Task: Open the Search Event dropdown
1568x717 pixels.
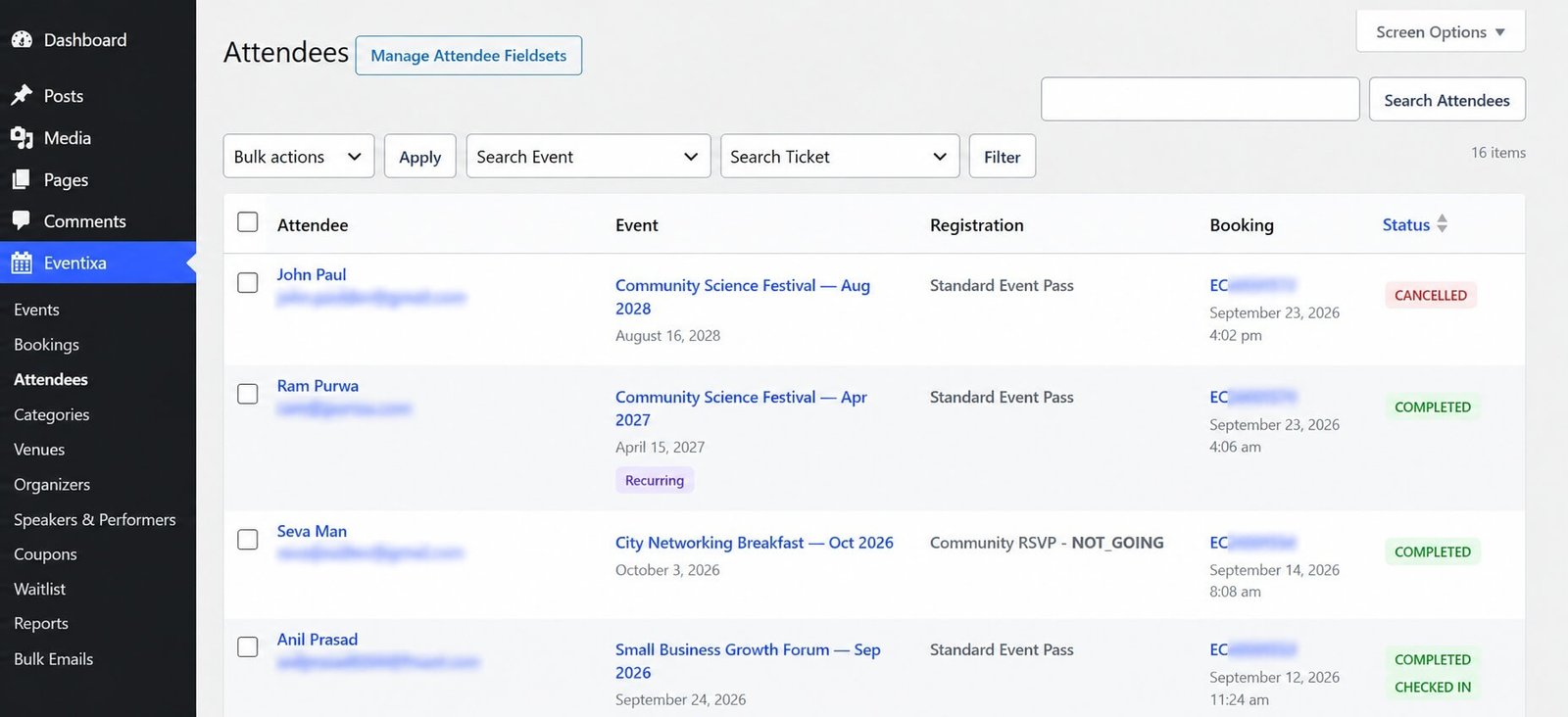Action: 588,157
